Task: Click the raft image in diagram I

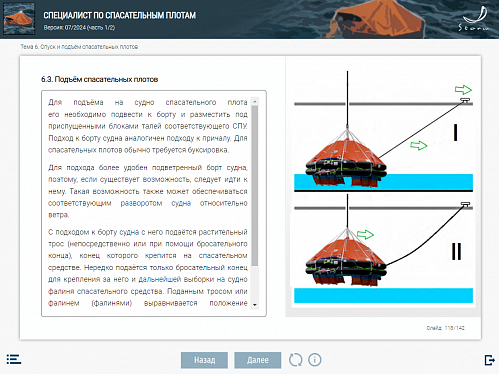Action: coord(346,158)
